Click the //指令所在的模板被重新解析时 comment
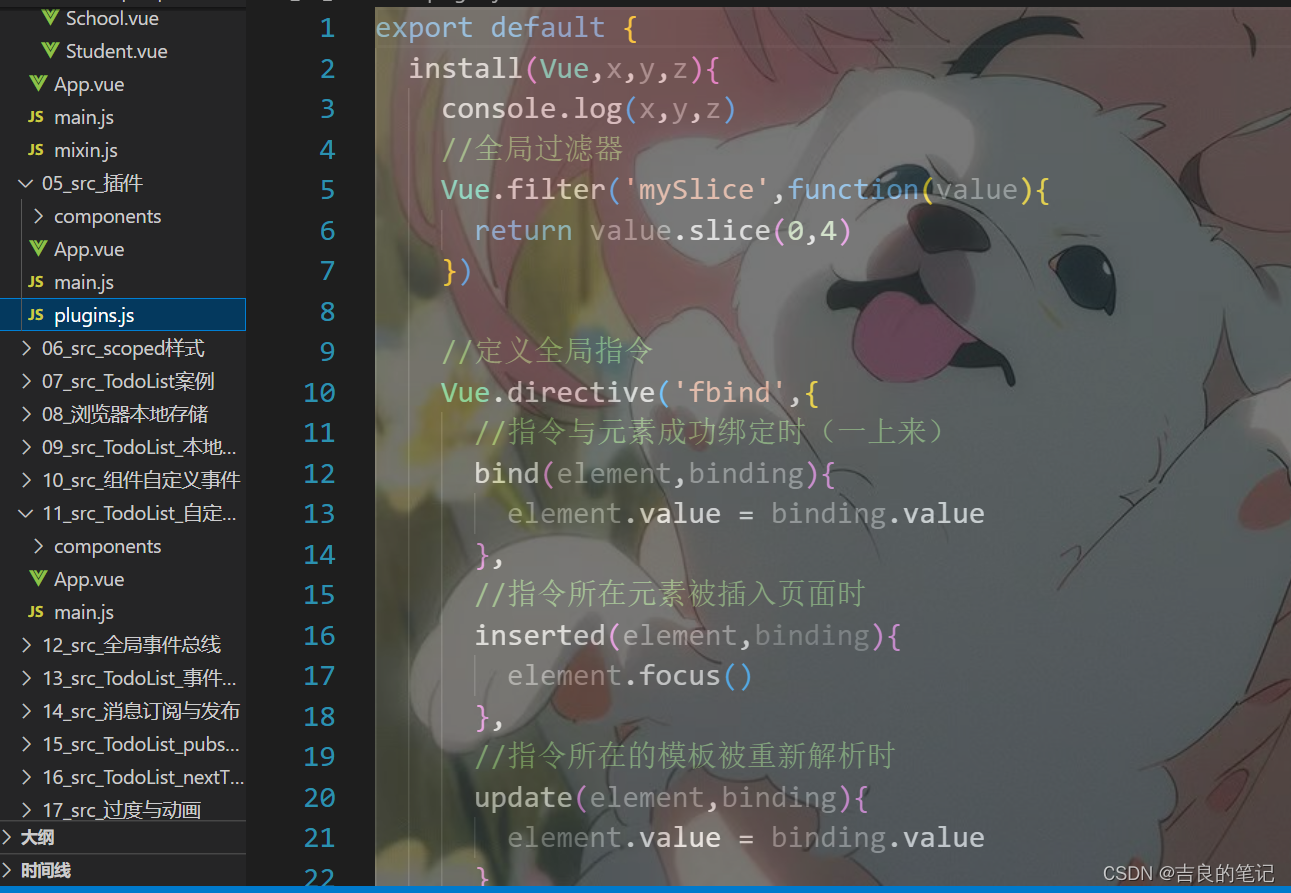 click(x=685, y=756)
